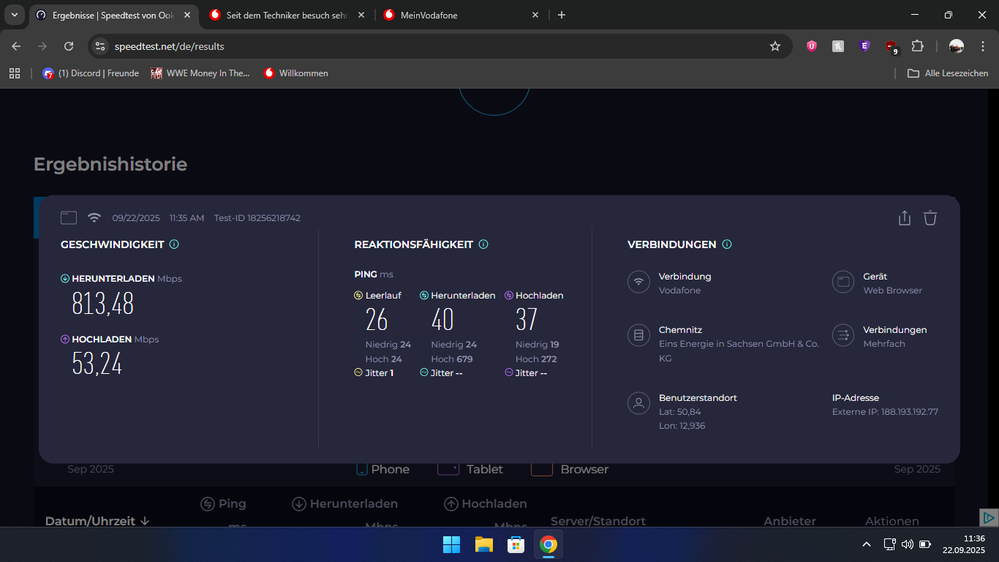Open Microsoft Store from taskbar
The width and height of the screenshot is (999, 562).
(516, 545)
